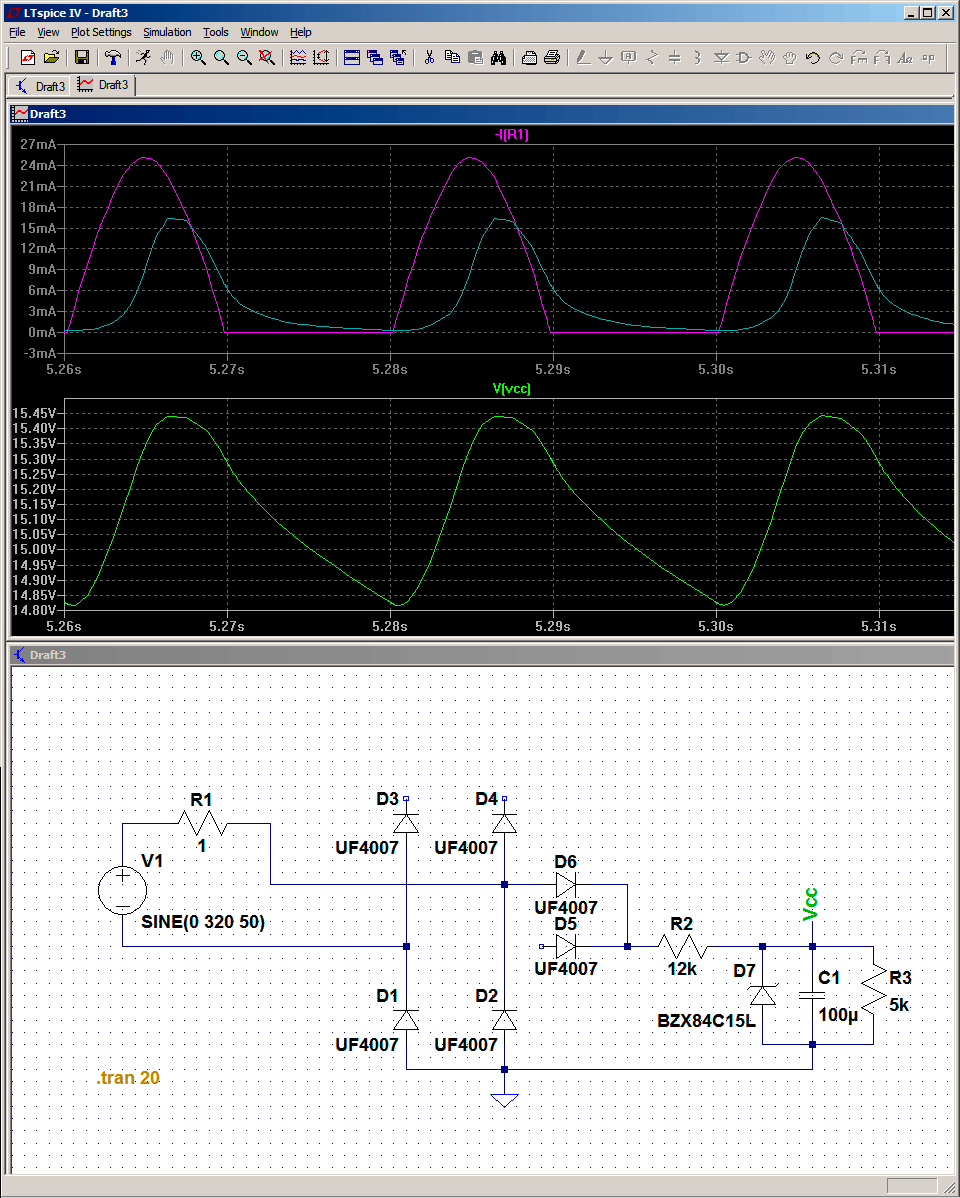This screenshot has width=960, height=1198.
Task: Select the Text 'Aa' tool
Action: pyautogui.click(x=905, y=57)
